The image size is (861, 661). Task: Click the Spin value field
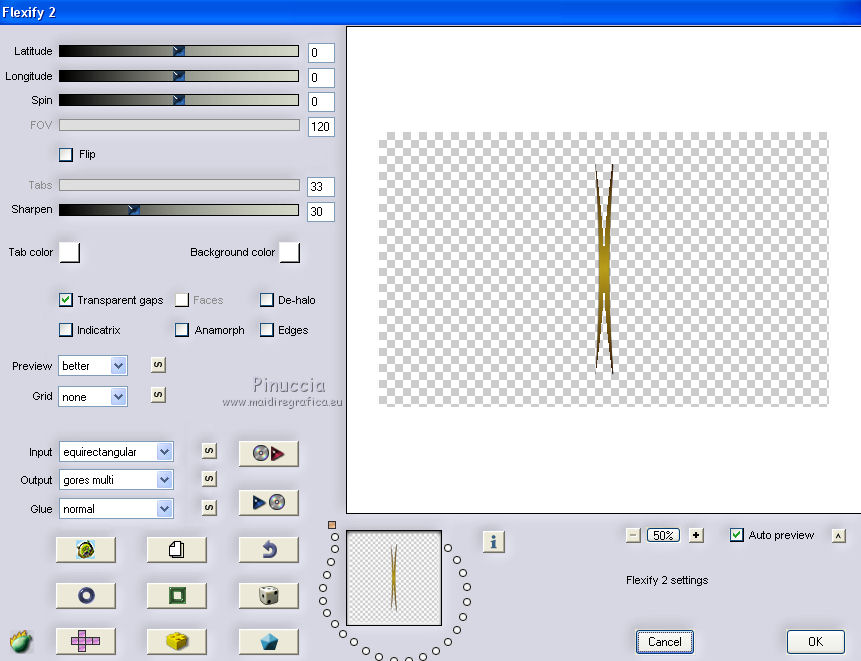point(321,102)
